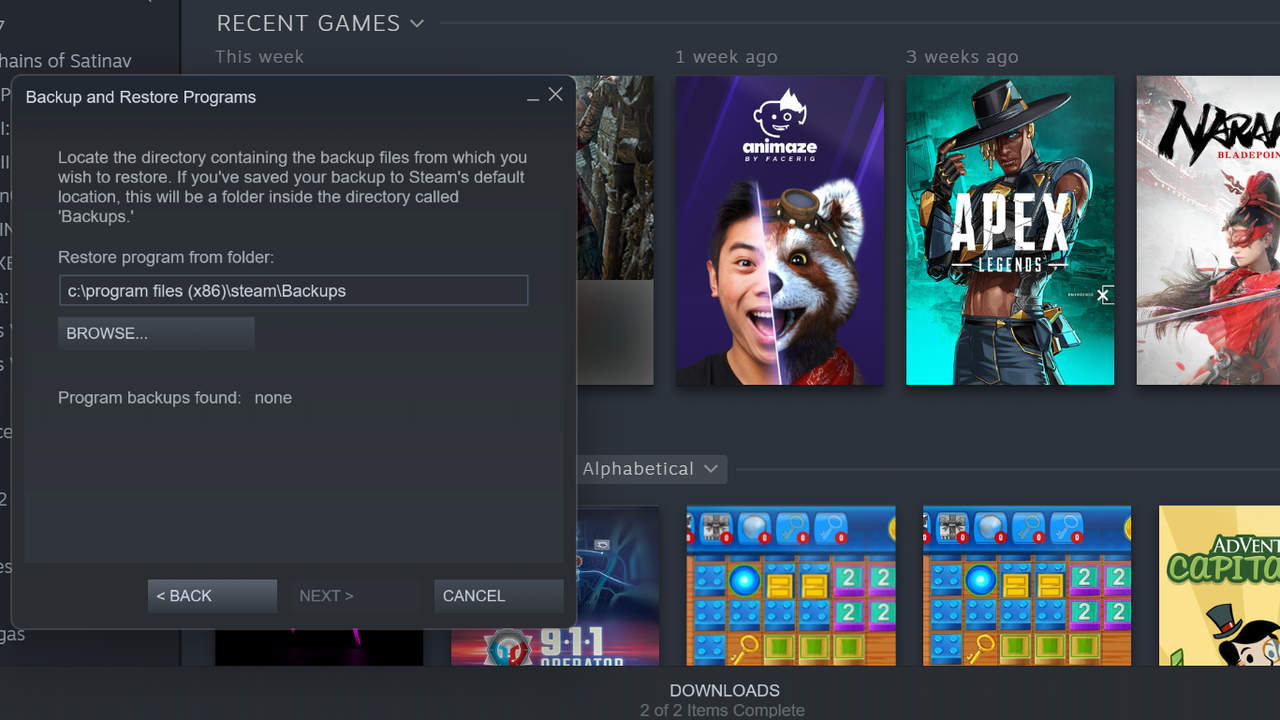
Task: Select the Chains of Satinav library entry
Action: [x=66, y=61]
